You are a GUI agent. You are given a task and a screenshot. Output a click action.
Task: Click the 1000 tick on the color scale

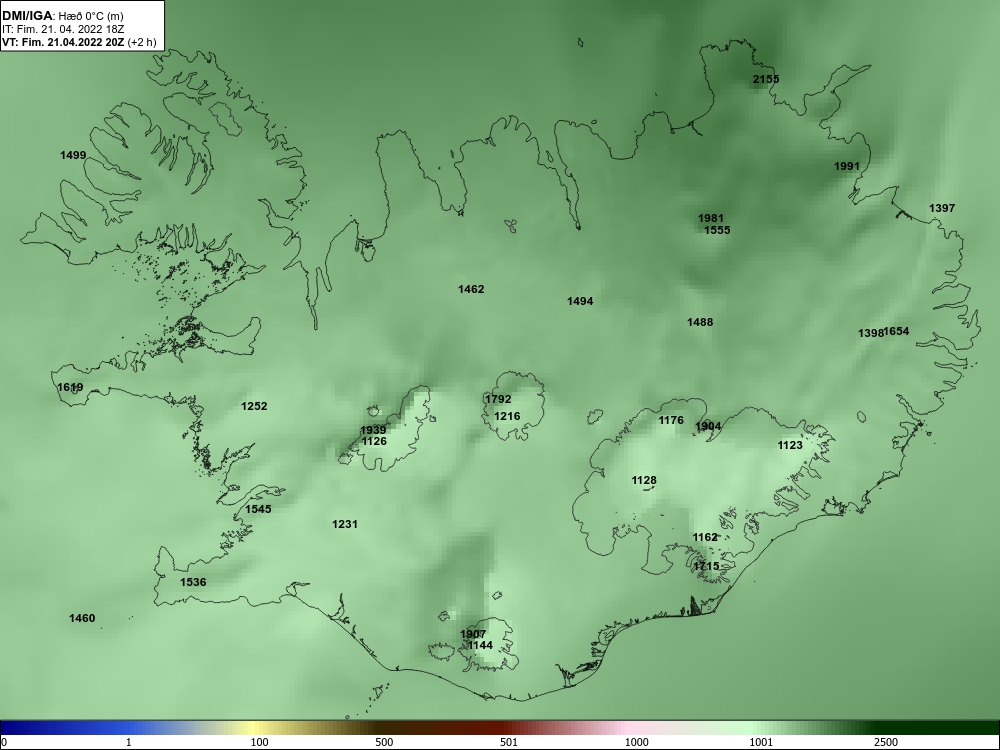636,742
